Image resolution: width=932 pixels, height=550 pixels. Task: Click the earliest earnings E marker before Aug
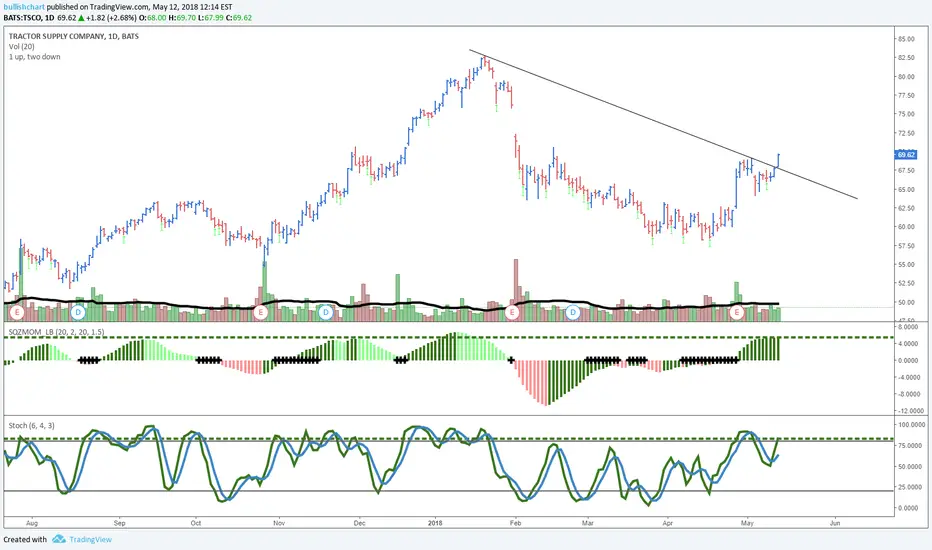point(17,312)
